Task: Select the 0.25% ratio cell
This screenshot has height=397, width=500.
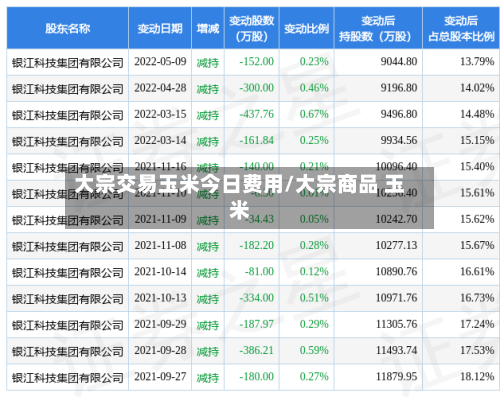Action: point(314,140)
